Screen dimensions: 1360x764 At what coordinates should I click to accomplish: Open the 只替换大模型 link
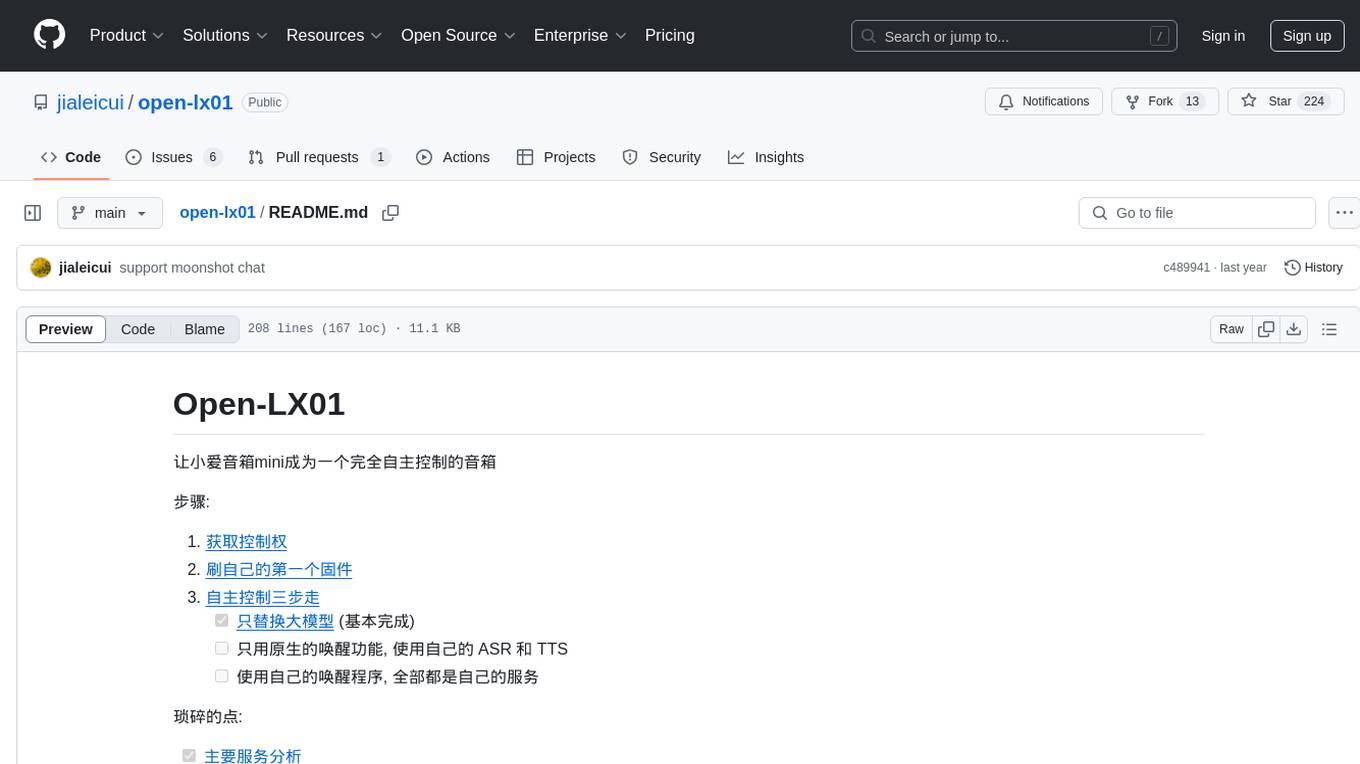pyautogui.click(x=286, y=621)
